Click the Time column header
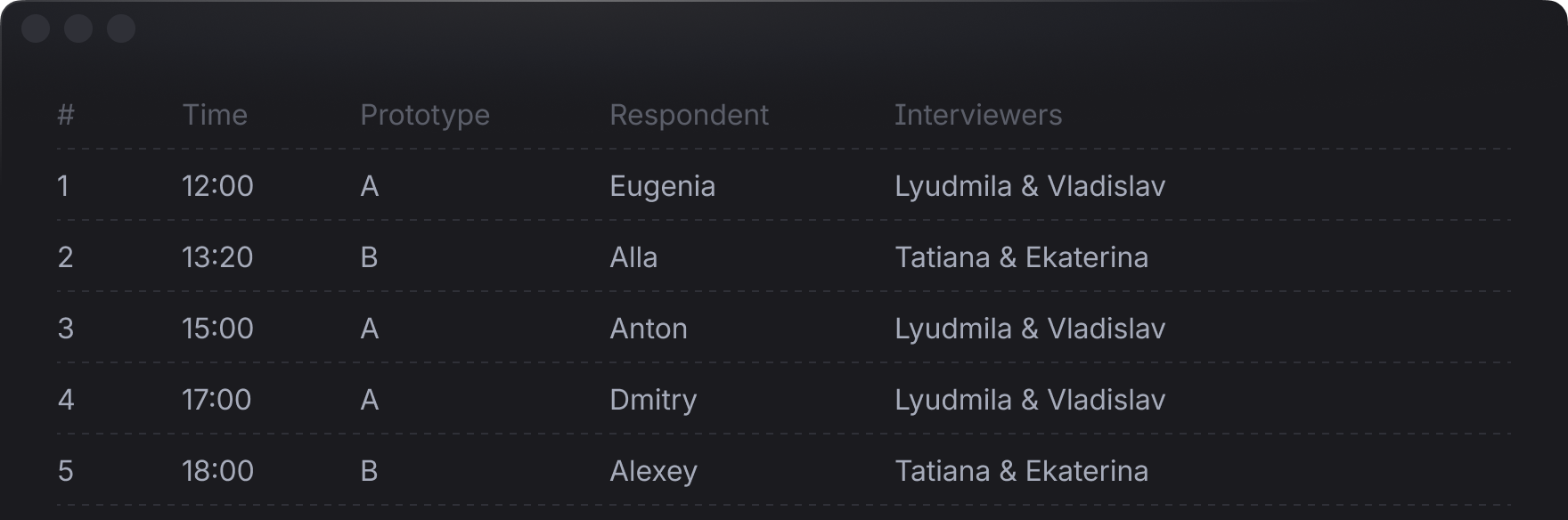The height and width of the screenshot is (520, 1568). click(215, 115)
